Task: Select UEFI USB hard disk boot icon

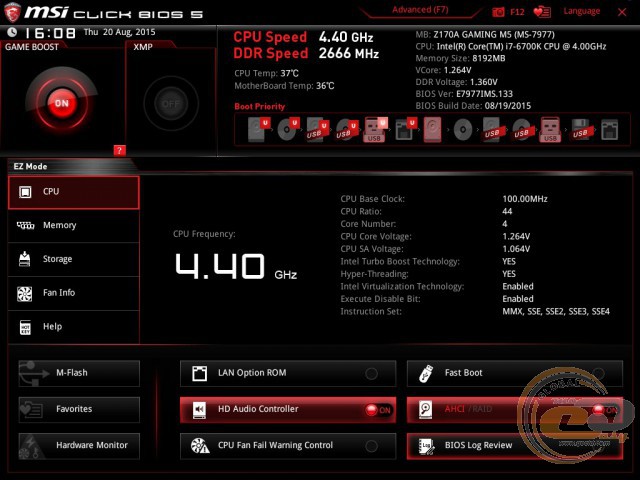Action: (x=318, y=129)
